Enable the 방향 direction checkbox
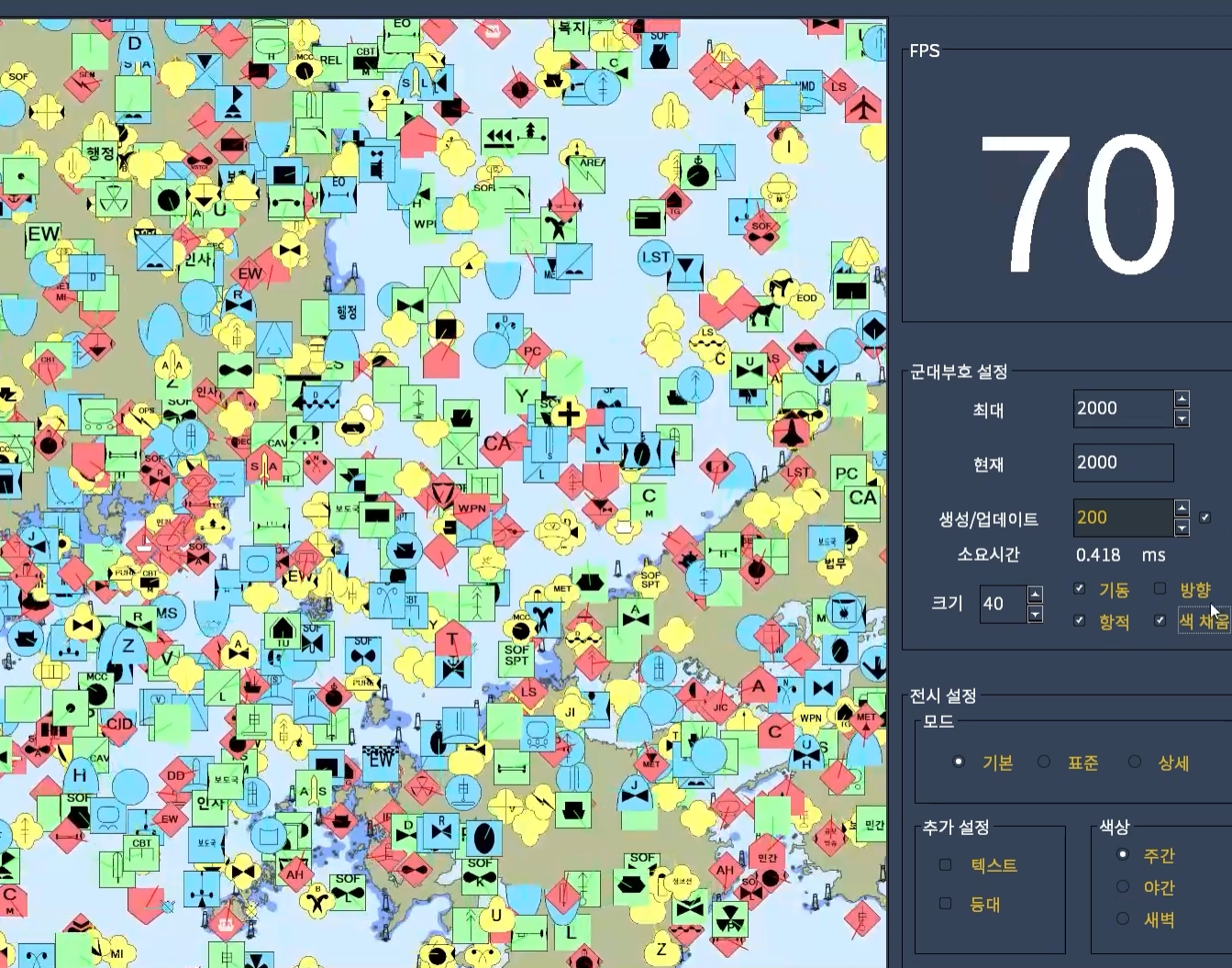The width and height of the screenshot is (1232, 968). 1160,589
